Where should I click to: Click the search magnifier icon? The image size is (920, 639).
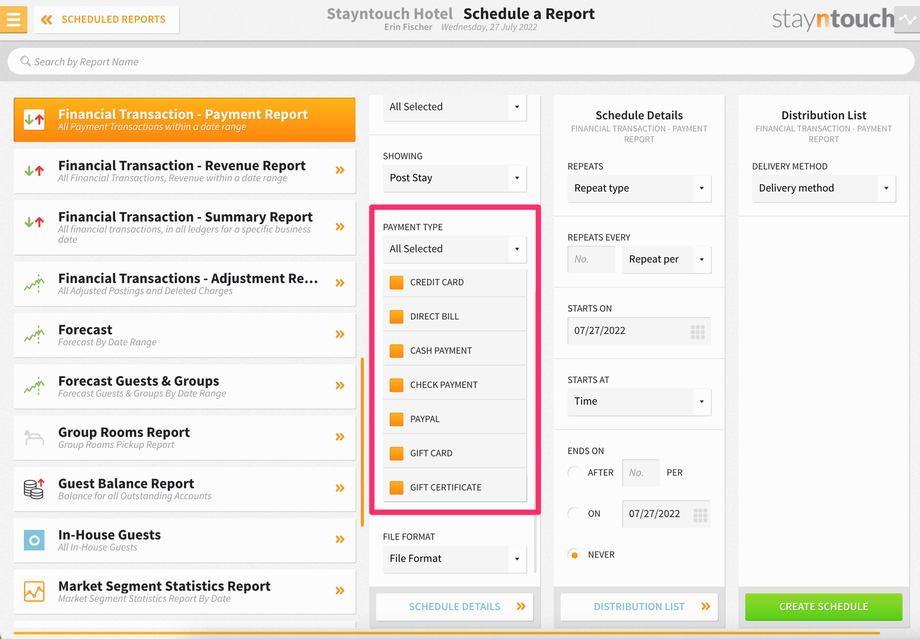point(25,61)
